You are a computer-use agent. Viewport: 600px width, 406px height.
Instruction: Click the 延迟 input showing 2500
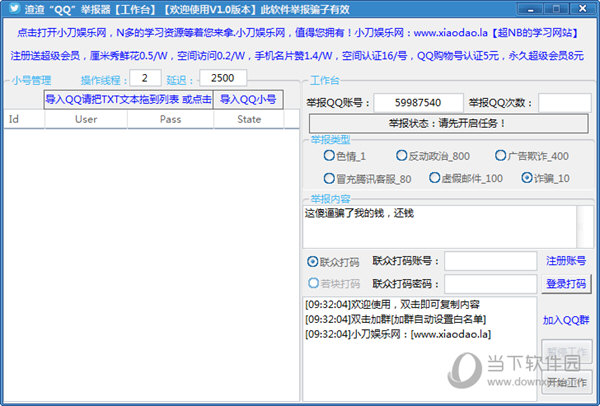coord(223,78)
